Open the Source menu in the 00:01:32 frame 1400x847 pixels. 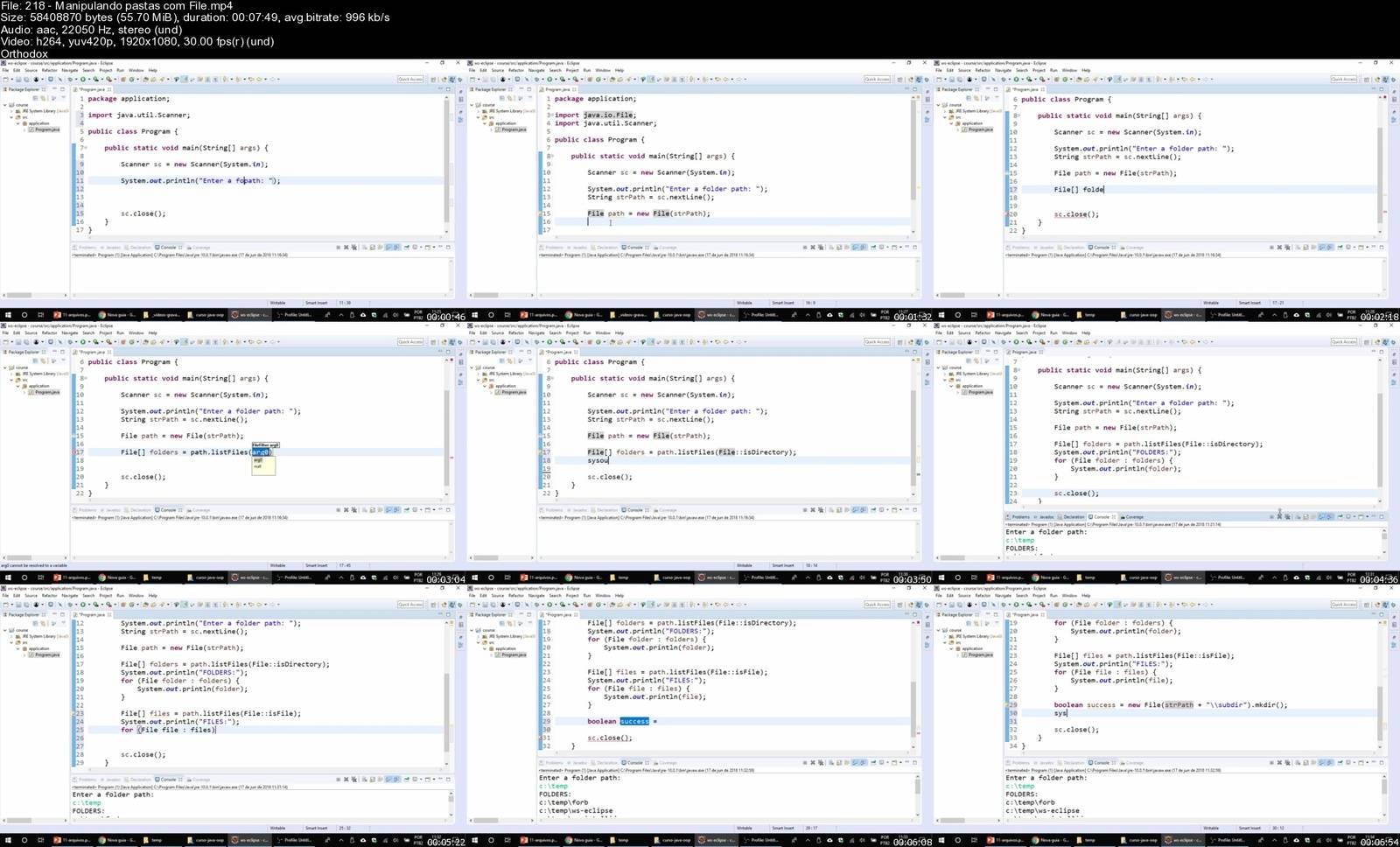[x=498, y=70]
